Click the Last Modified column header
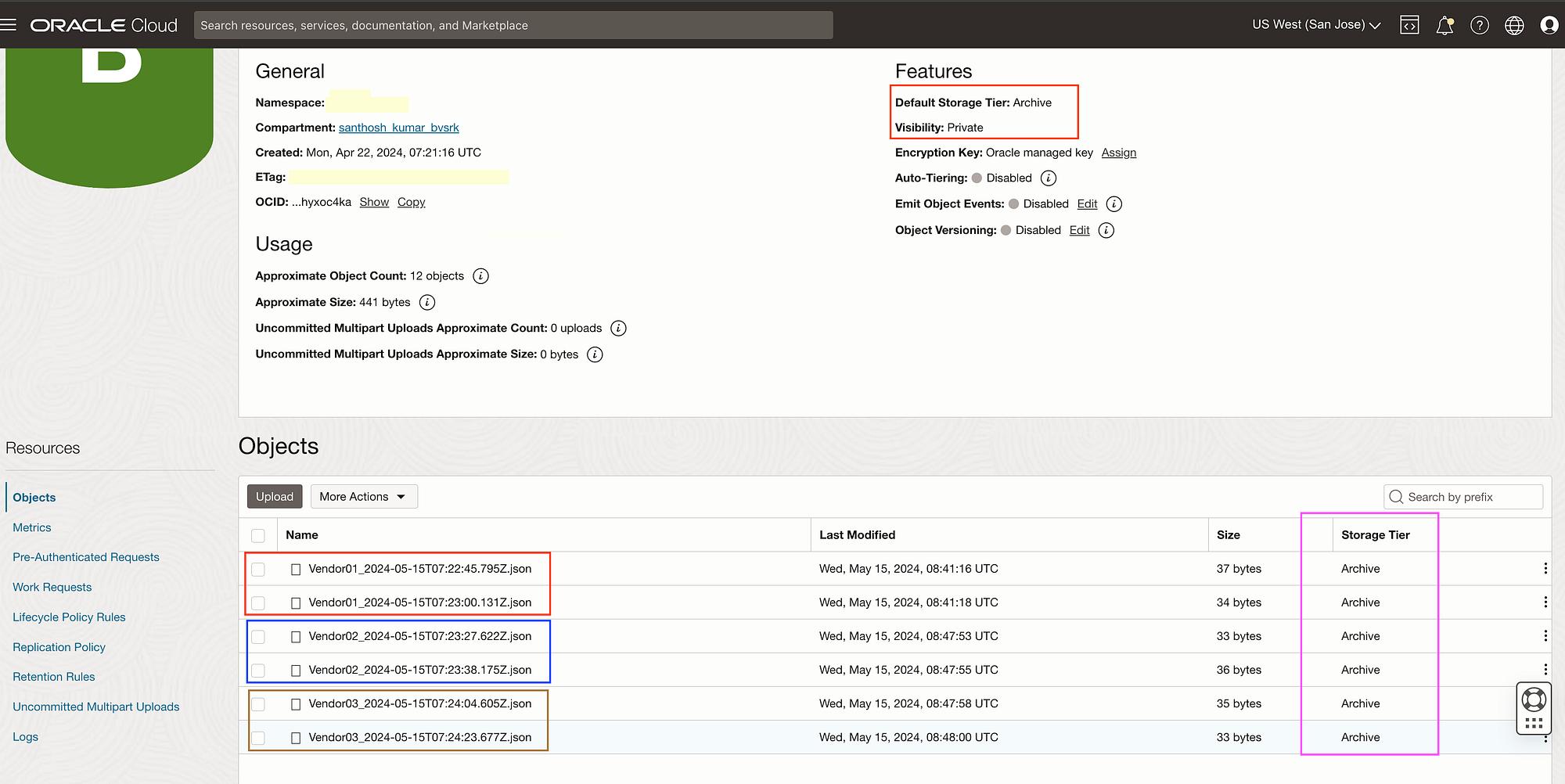 point(857,535)
